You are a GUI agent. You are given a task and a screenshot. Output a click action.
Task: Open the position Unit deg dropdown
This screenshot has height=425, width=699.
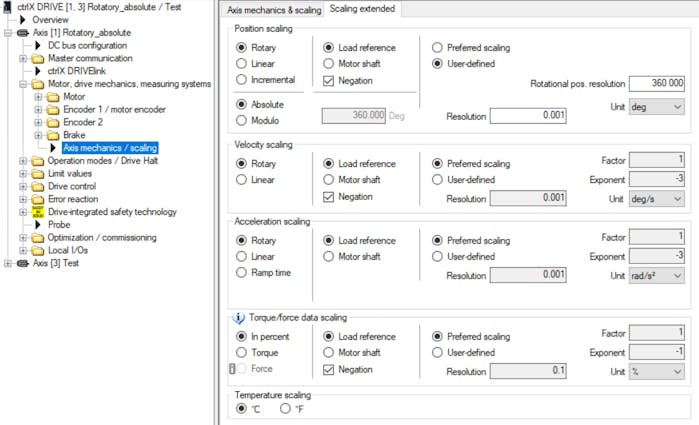coord(657,107)
